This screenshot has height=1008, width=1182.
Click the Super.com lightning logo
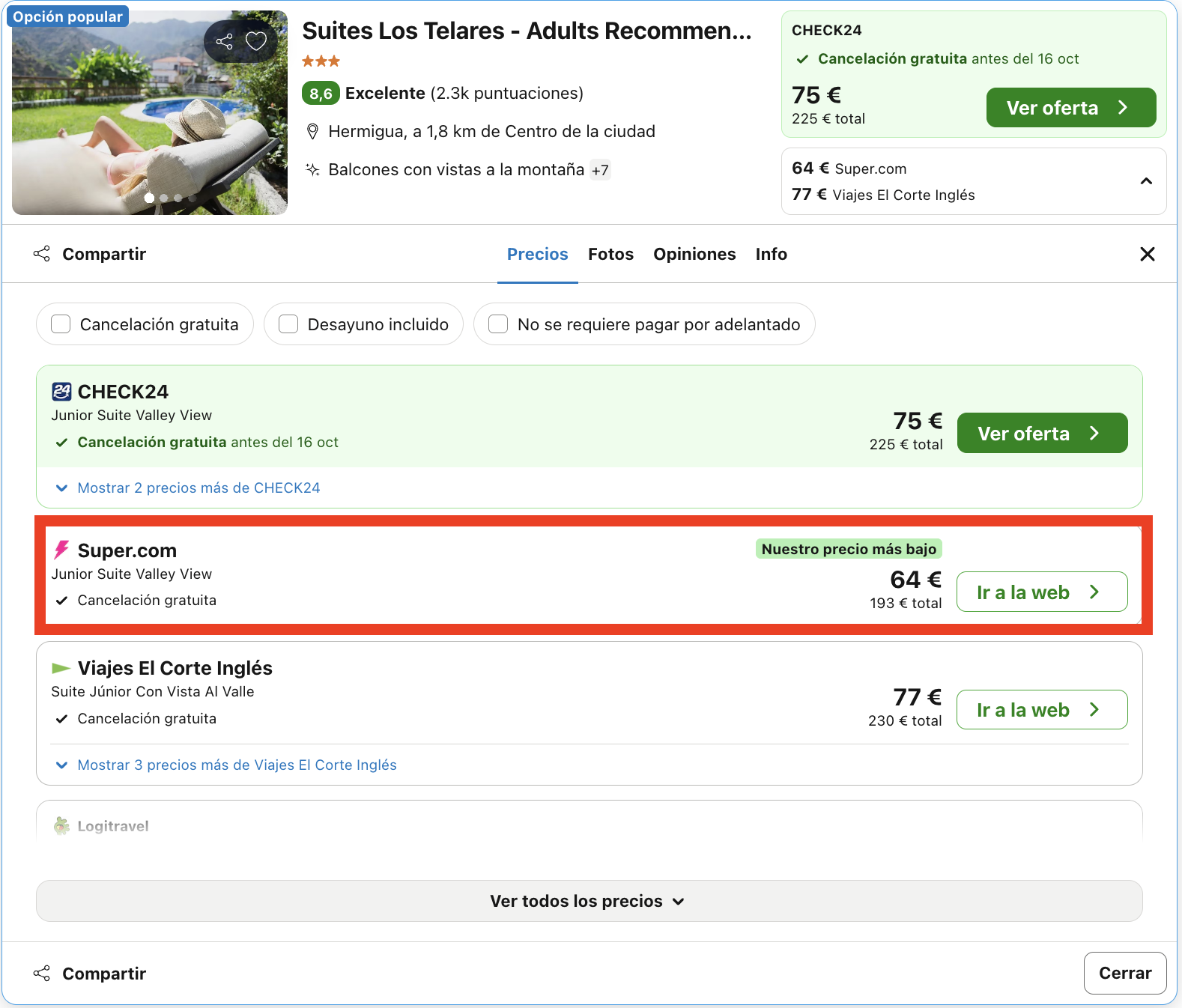[x=61, y=550]
